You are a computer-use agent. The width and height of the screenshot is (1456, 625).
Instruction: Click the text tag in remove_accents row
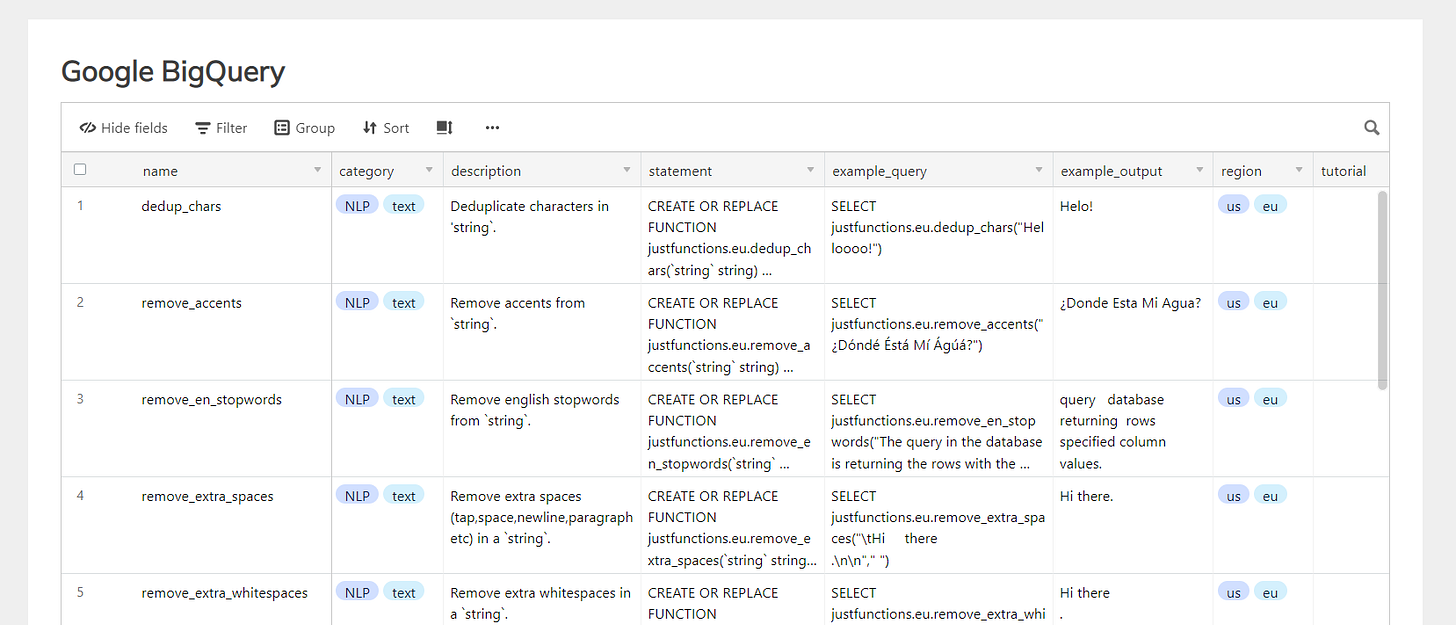tap(404, 302)
